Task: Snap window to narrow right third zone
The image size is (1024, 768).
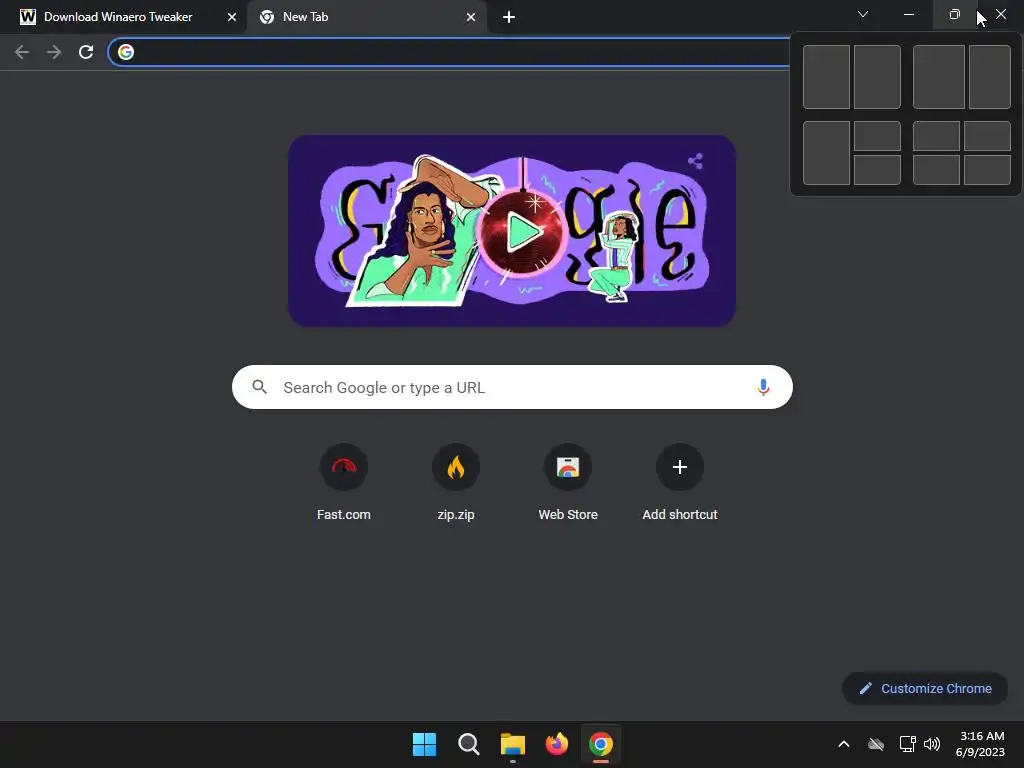Action: 990,77
